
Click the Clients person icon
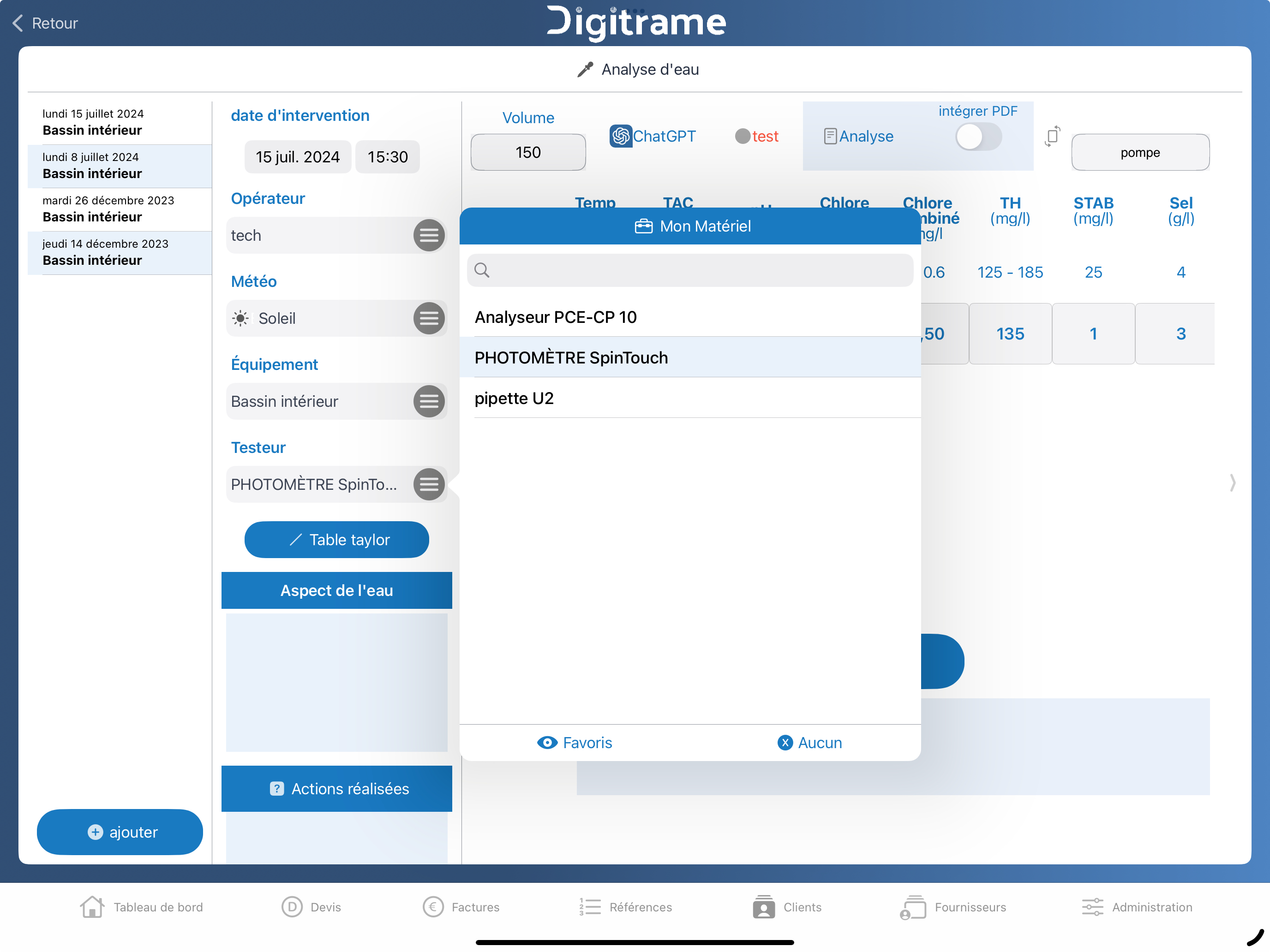tap(764, 907)
